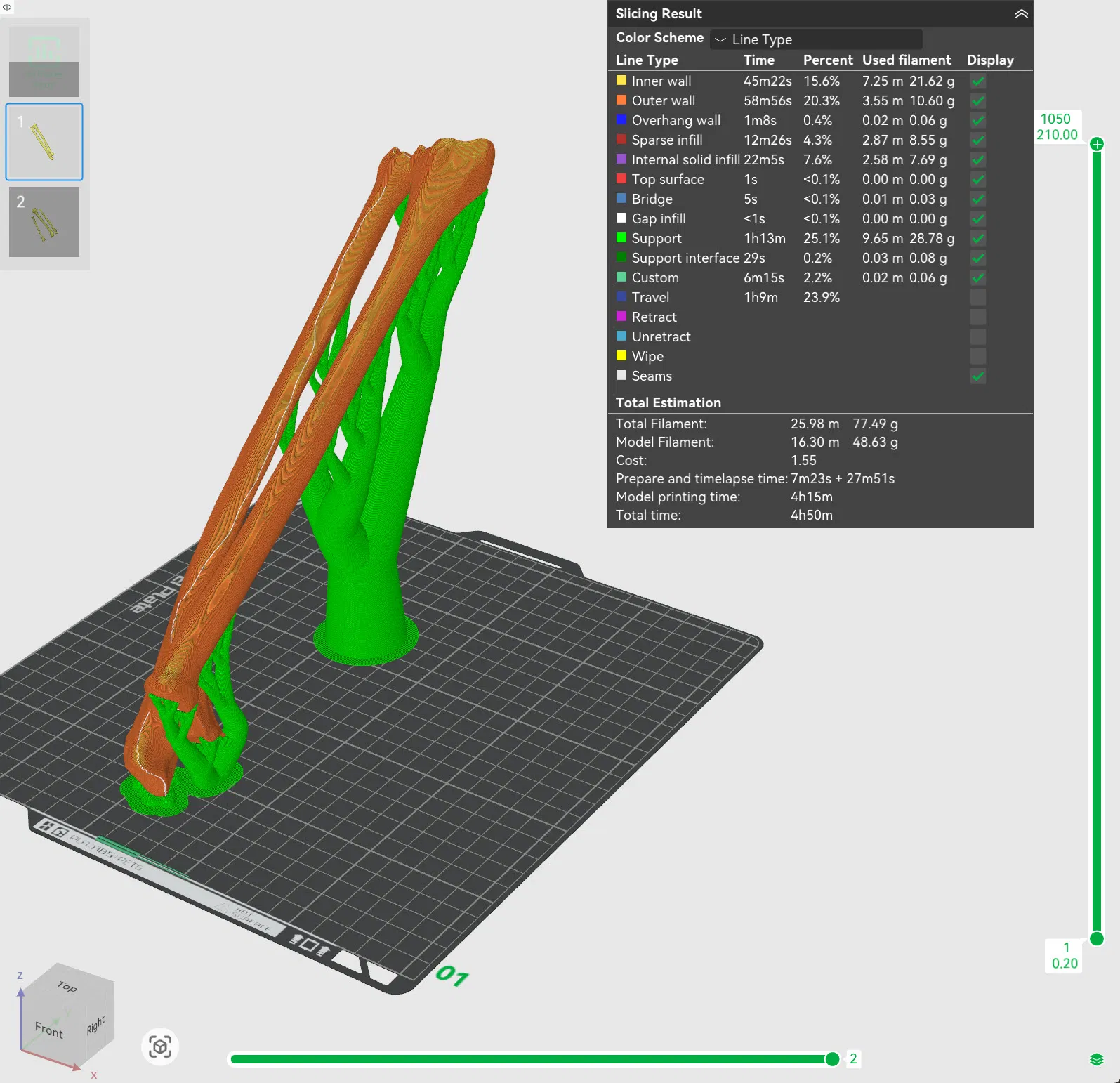1120x1083 pixels.
Task: Select plate 2 thumbnail
Action: click(44, 221)
